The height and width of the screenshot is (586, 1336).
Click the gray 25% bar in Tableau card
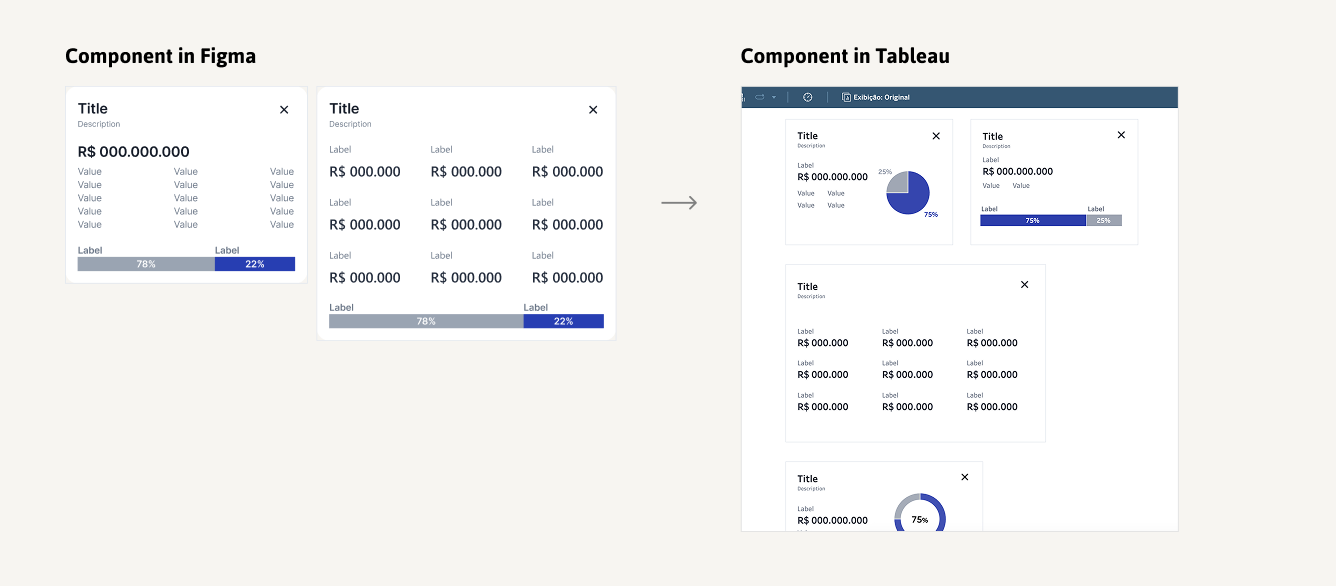coord(1104,220)
